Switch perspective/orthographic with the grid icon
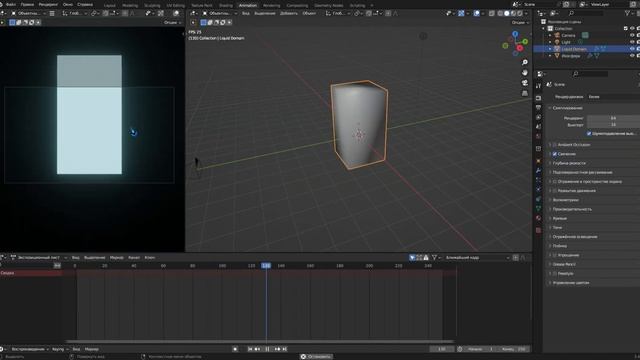The height and width of the screenshot is (360, 640). 525,93
